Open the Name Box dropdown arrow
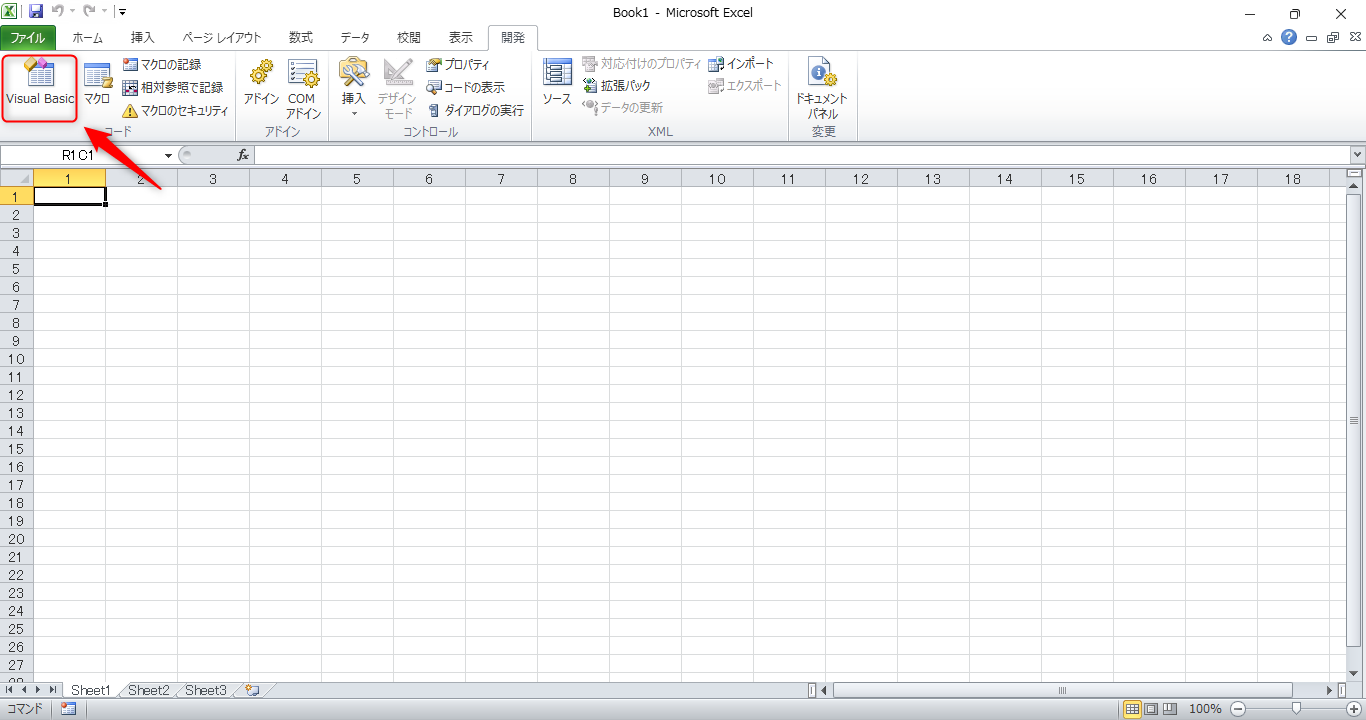1366x720 pixels. [168, 156]
